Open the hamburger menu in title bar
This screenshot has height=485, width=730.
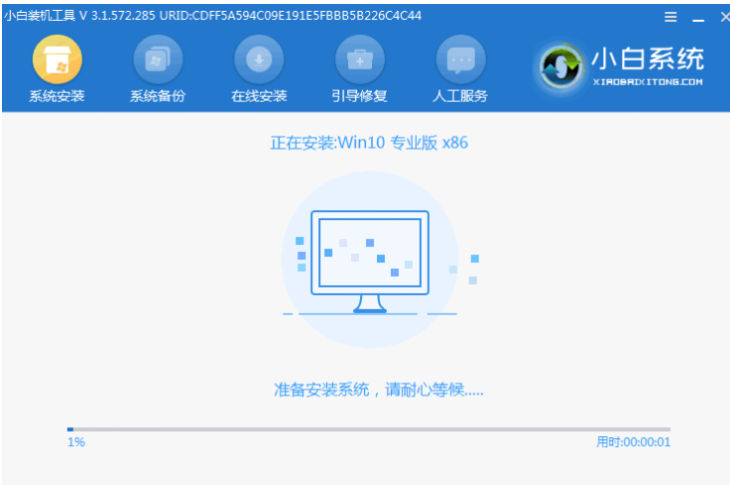(x=670, y=17)
